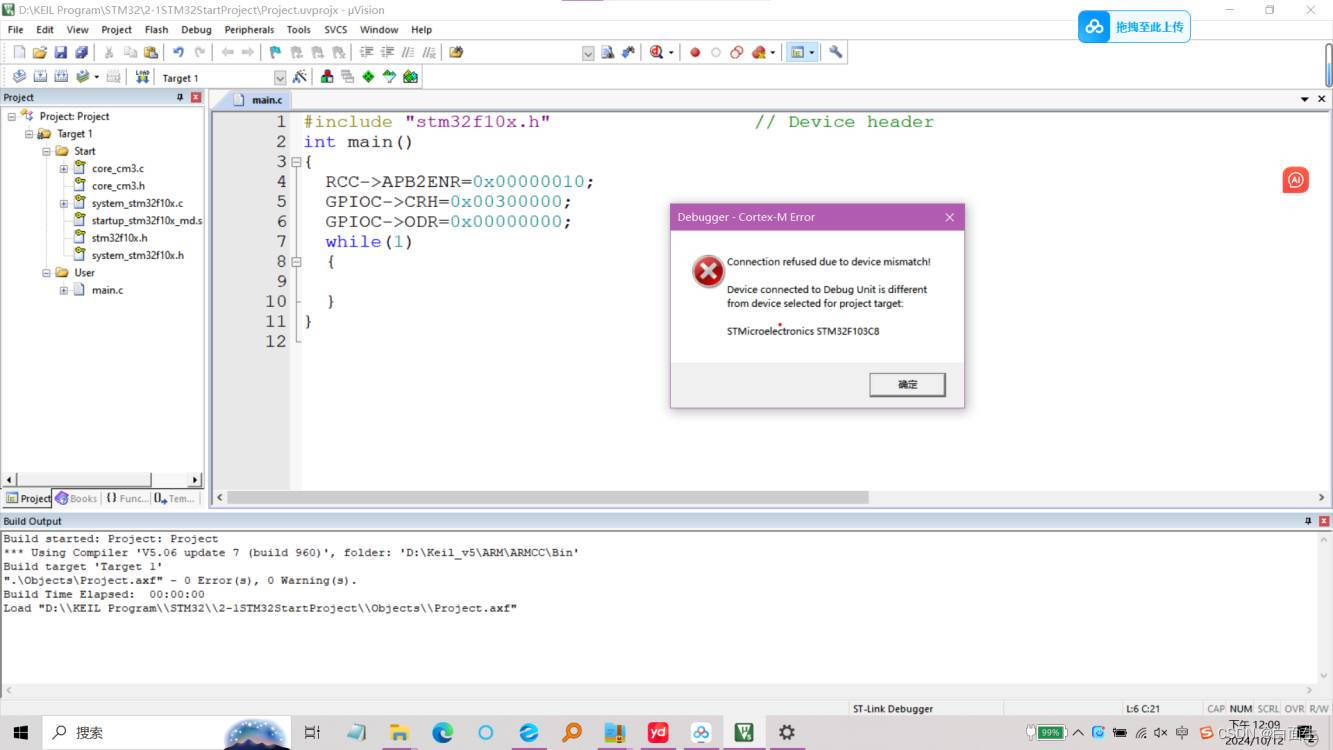Click the Open file folder icon
The image size is (1333, 750).
click(40, 52)
